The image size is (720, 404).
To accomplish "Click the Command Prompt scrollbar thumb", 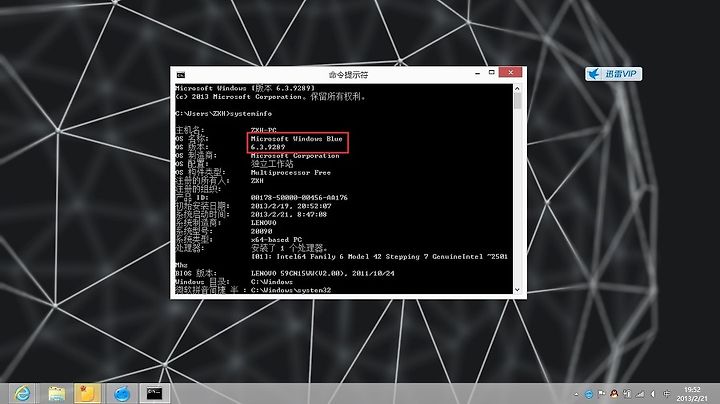I will [518, 101].
